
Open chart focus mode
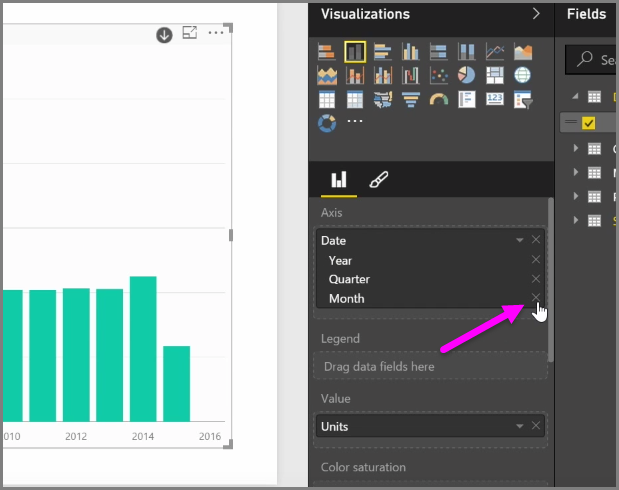189,32
